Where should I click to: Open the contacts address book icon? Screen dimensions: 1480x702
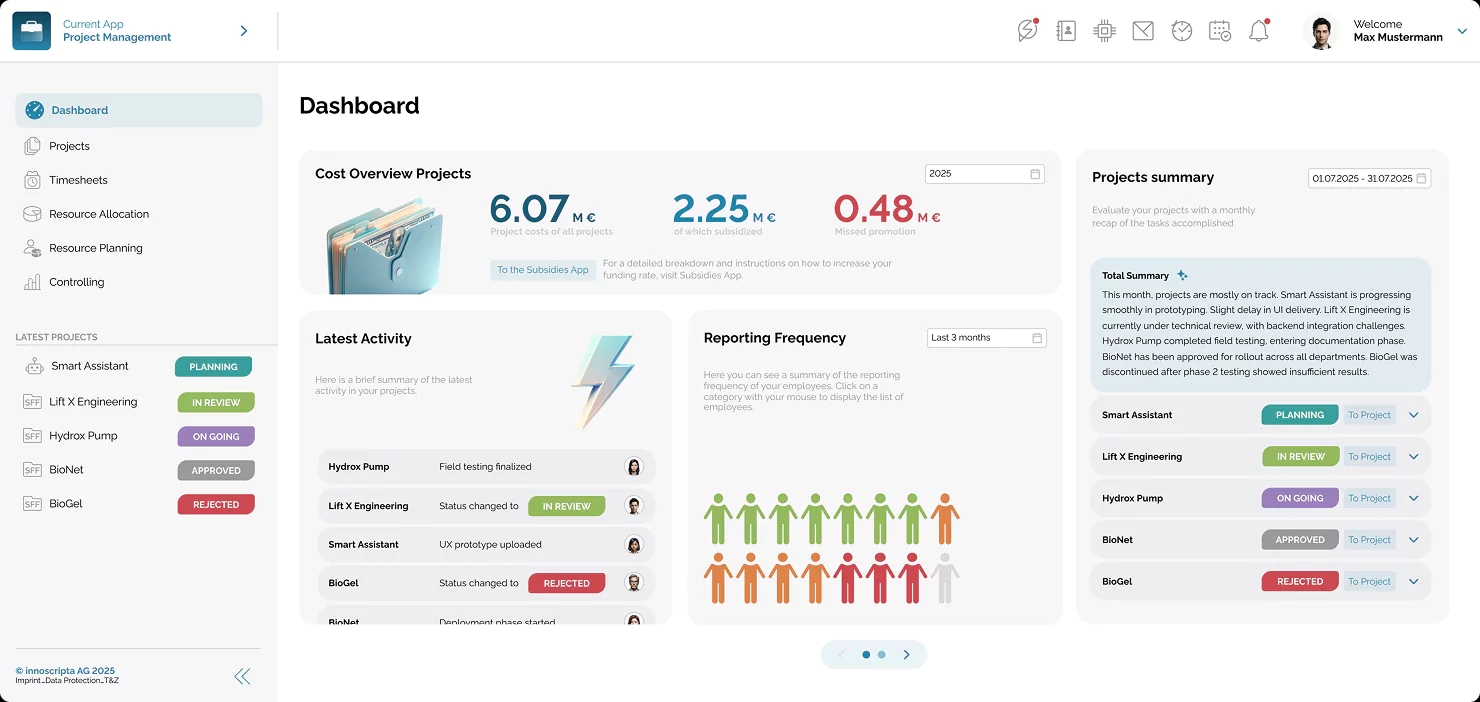[1066, 31]
